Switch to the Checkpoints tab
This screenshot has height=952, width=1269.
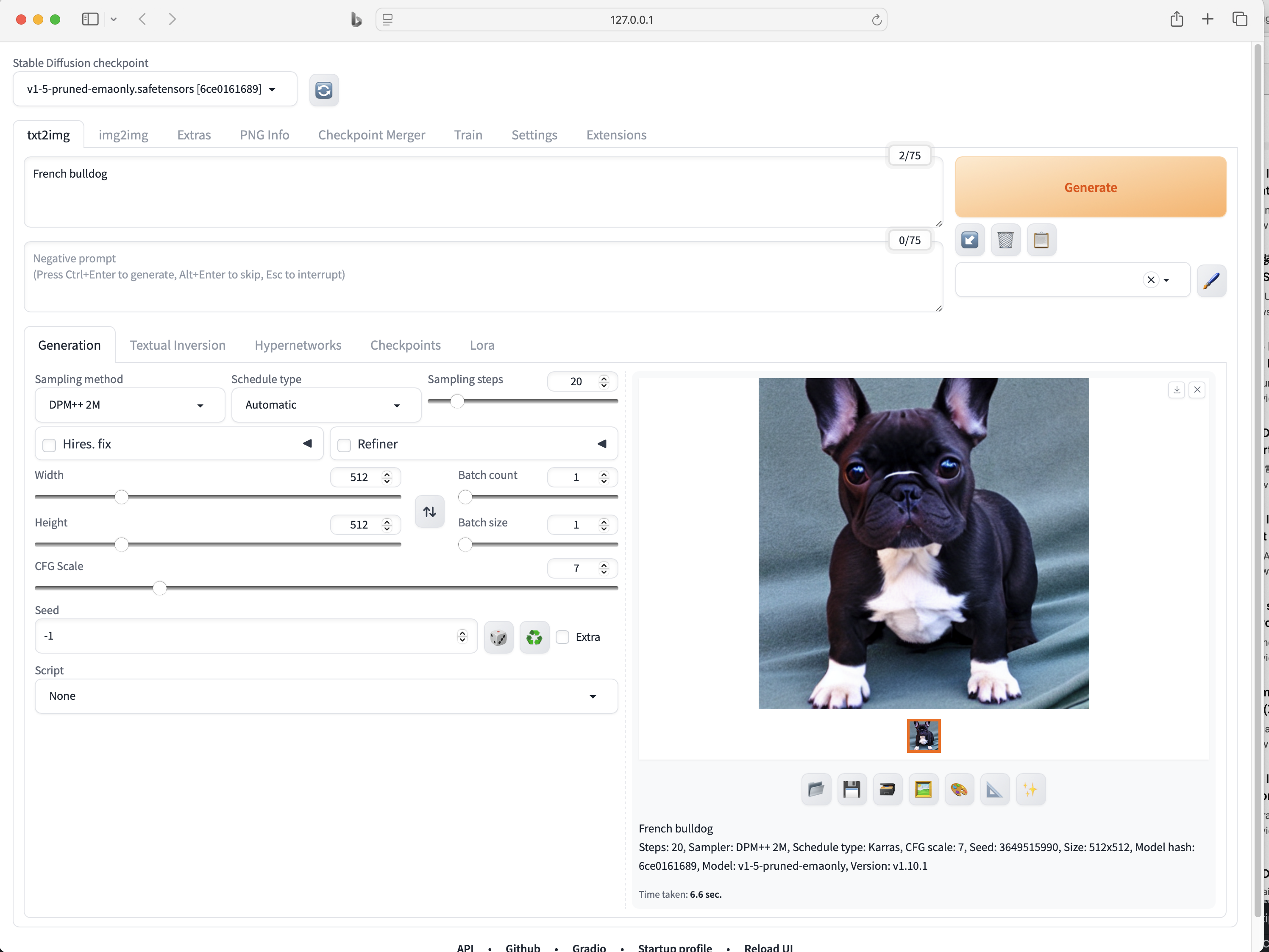click(406, 345)
